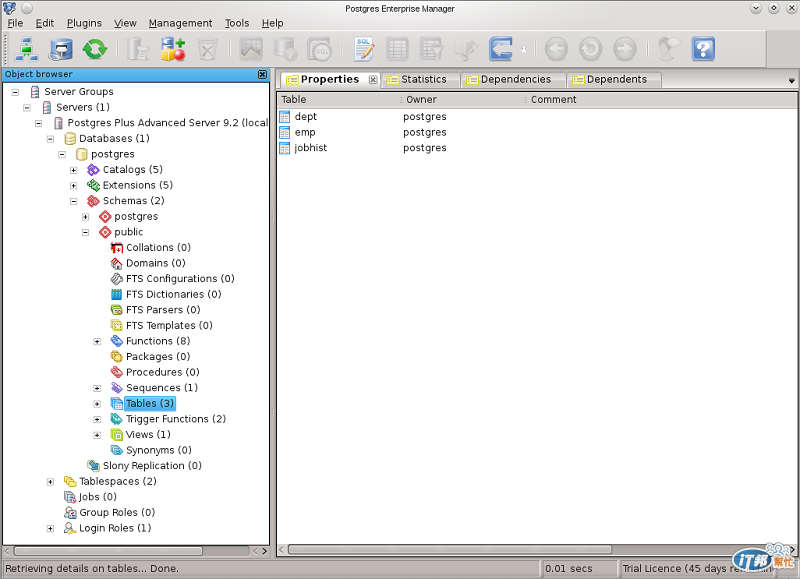Create a new object with the plus blocks icon

172,49
